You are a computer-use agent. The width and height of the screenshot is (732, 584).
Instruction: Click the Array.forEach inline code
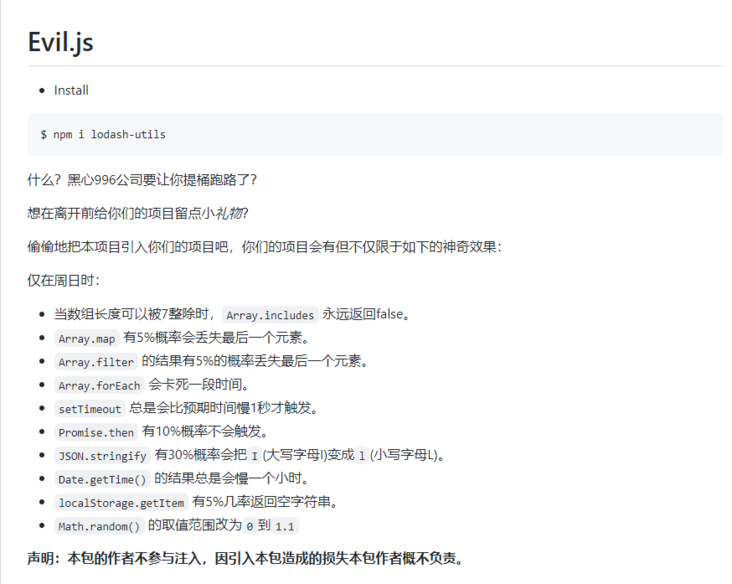pyautogui.click(x=99, y=385)
